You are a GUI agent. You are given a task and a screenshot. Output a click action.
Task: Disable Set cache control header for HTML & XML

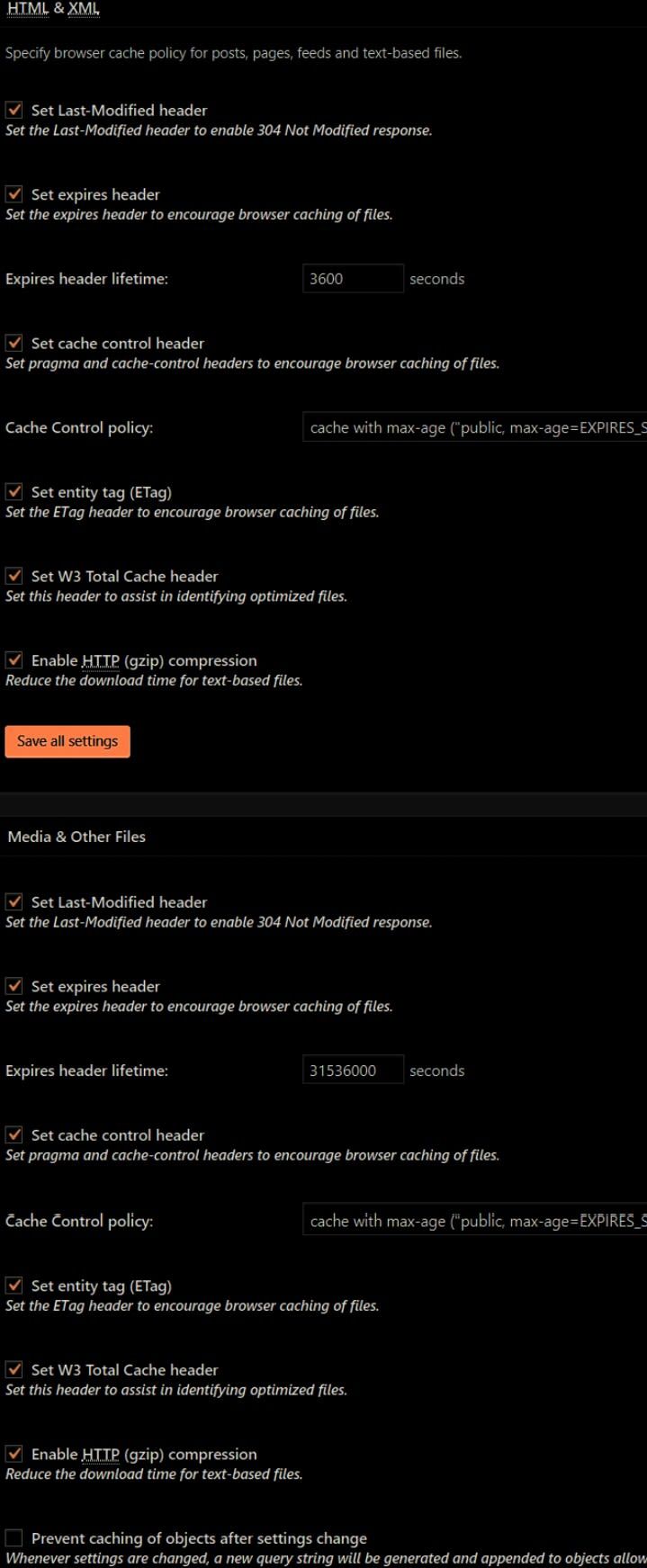pos(14,343)
